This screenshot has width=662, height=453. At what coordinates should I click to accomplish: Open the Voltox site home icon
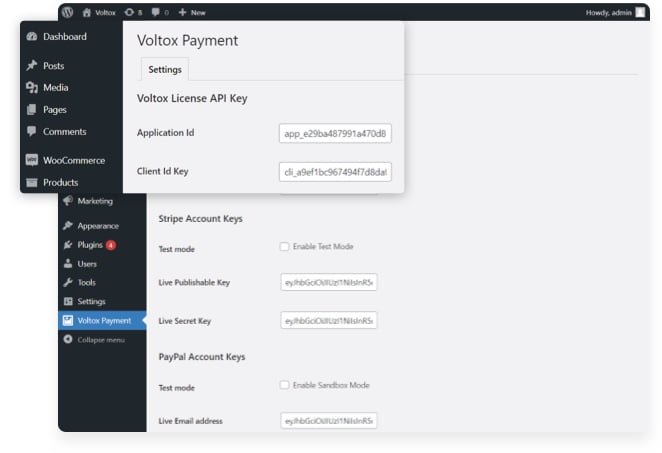87,12
